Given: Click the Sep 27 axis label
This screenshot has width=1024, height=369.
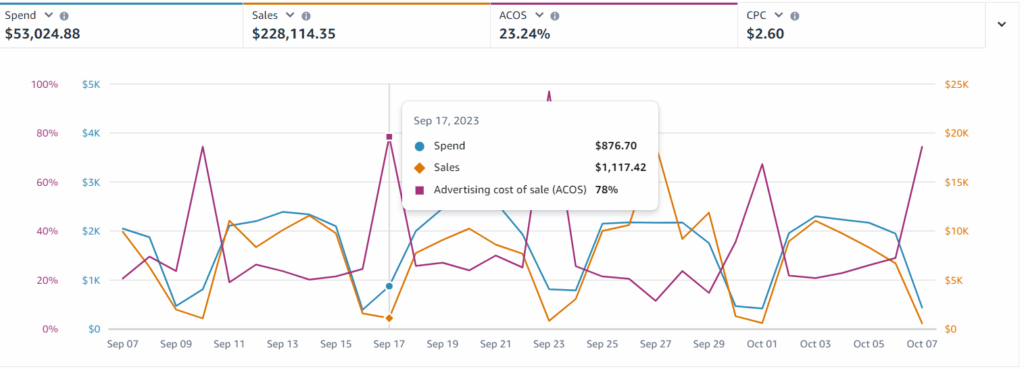Looking at the screenshot, I should [656, 344].
